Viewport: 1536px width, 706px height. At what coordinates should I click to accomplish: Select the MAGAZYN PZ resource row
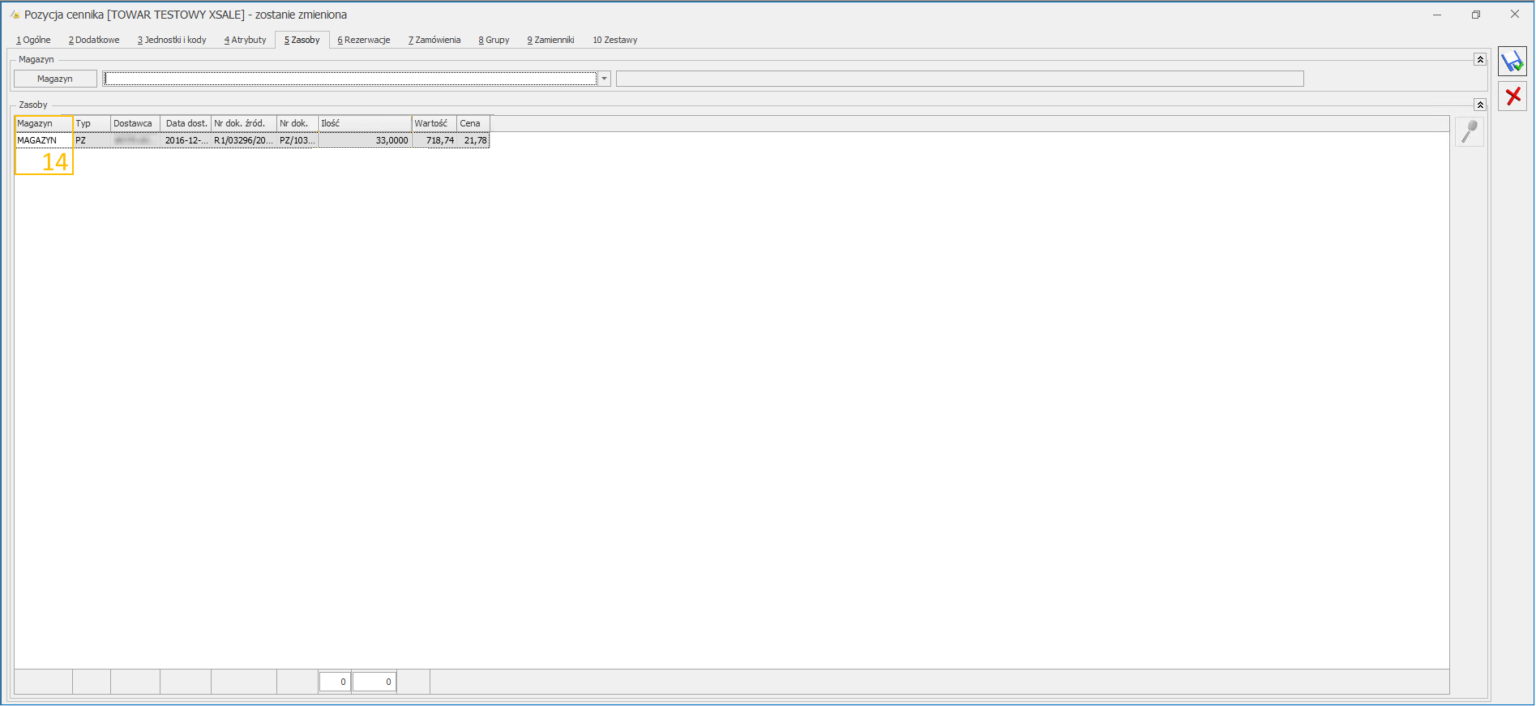(x=250, y=141)
